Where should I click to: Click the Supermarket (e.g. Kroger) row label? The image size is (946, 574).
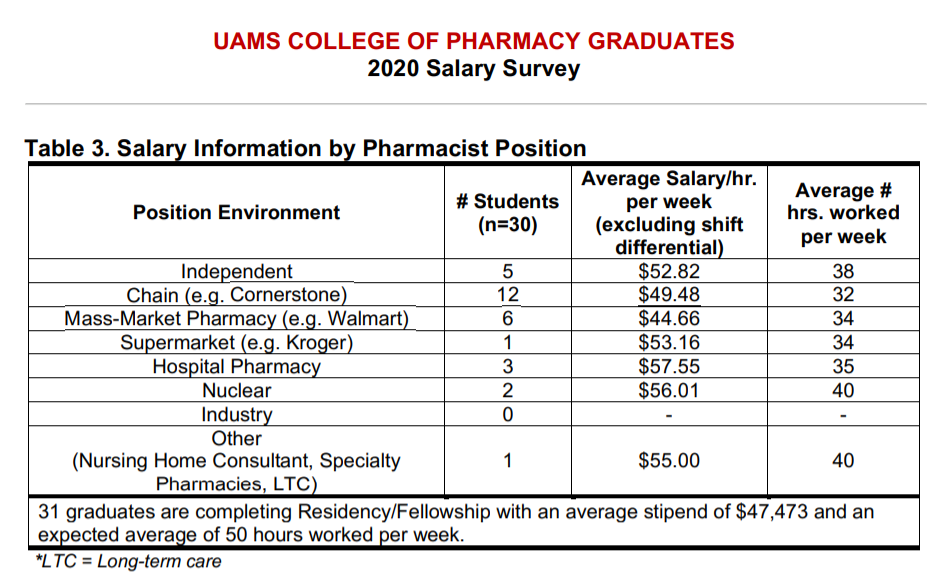tap(236, 342)
